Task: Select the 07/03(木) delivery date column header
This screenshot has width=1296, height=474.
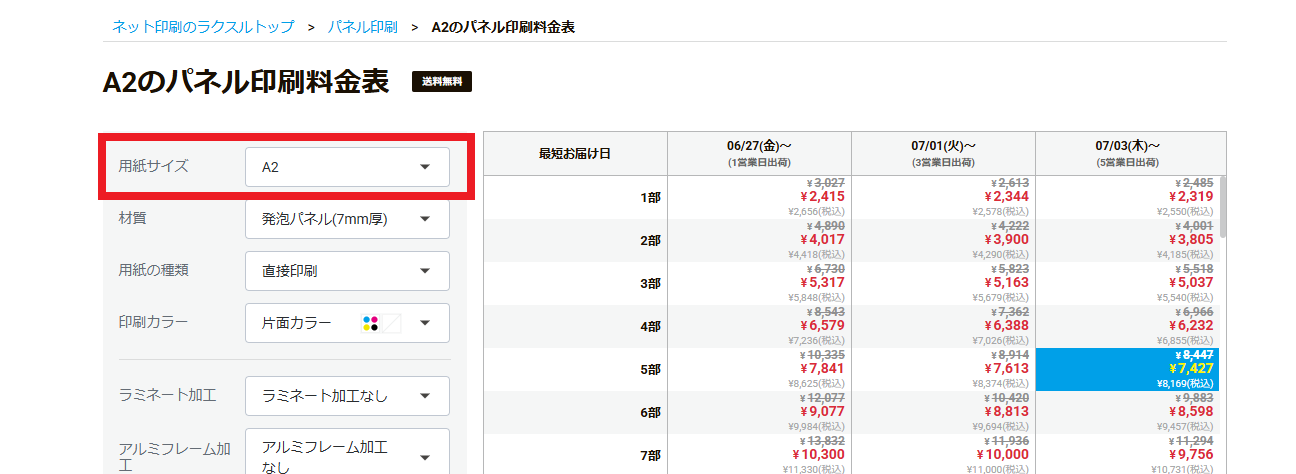Action: [x=1127, y=153]
